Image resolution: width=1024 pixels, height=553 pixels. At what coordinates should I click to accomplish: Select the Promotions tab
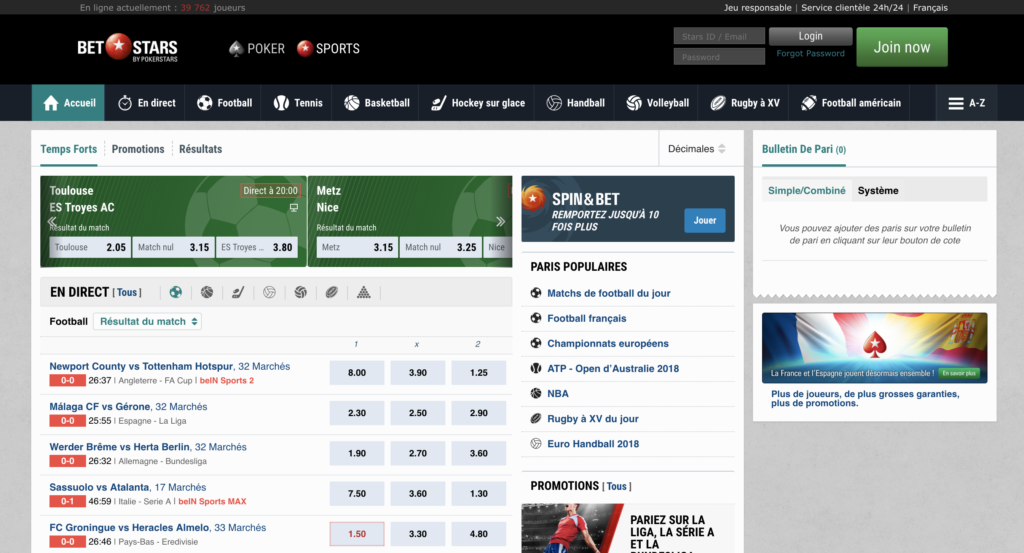pyautogui.click(x=138, y=149)
